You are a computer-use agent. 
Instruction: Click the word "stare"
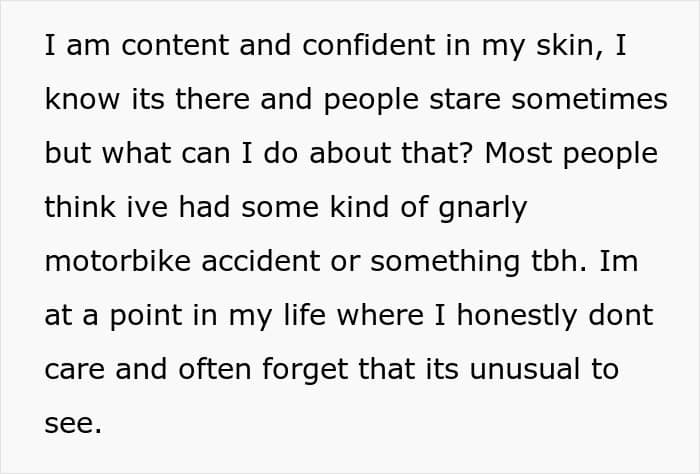tap(465, 99)
